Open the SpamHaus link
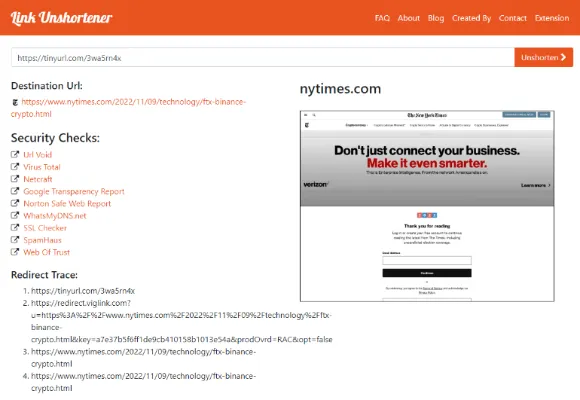Image resolution: width=580 pixels, height=400 pixels. [42, 240]
